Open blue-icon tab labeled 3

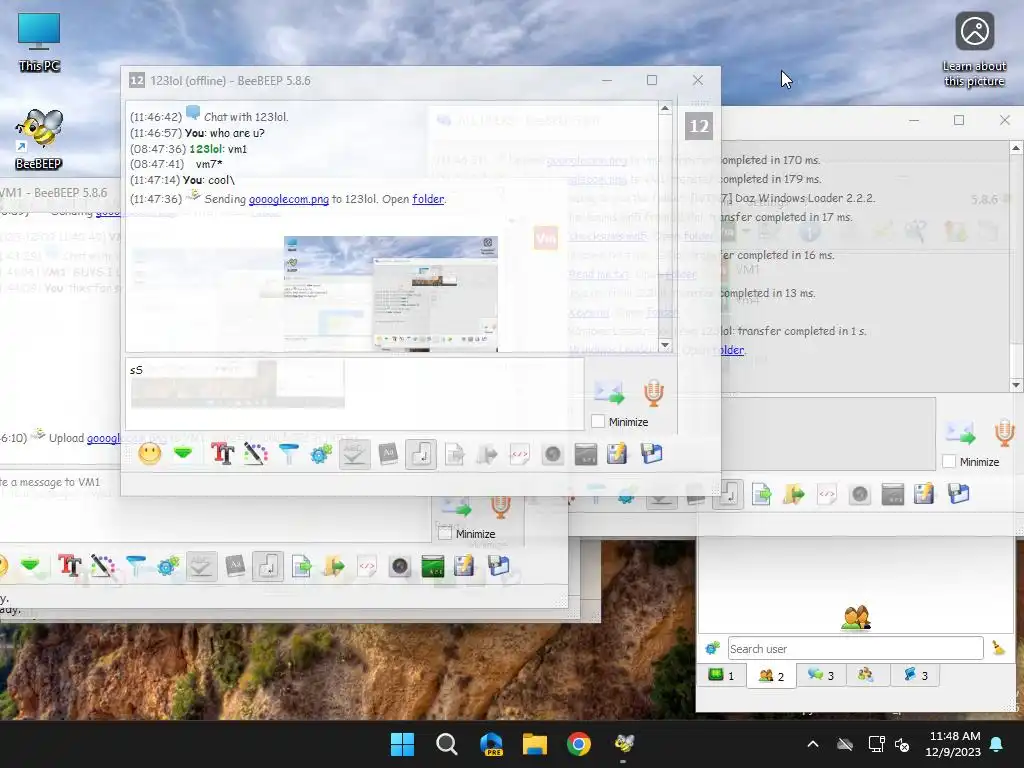tap(916, 675)
